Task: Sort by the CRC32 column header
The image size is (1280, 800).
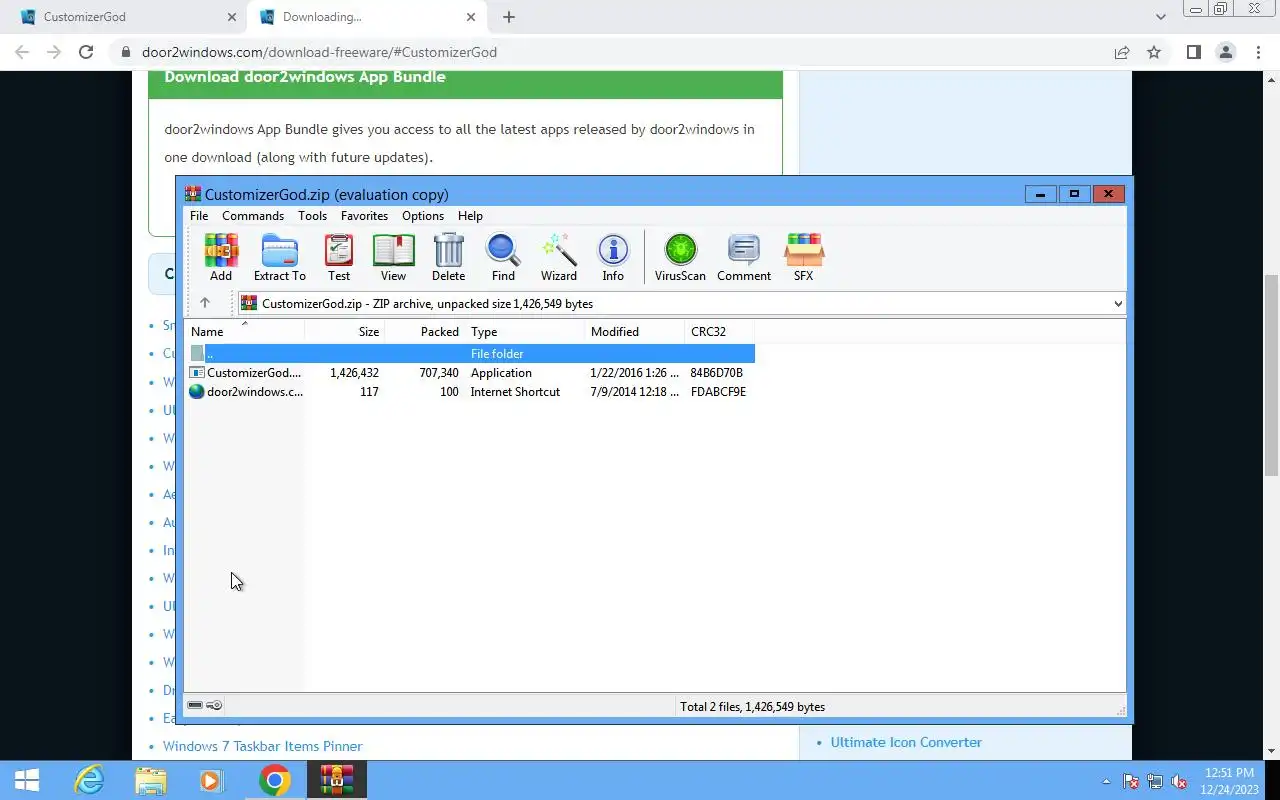Action: 719,331
